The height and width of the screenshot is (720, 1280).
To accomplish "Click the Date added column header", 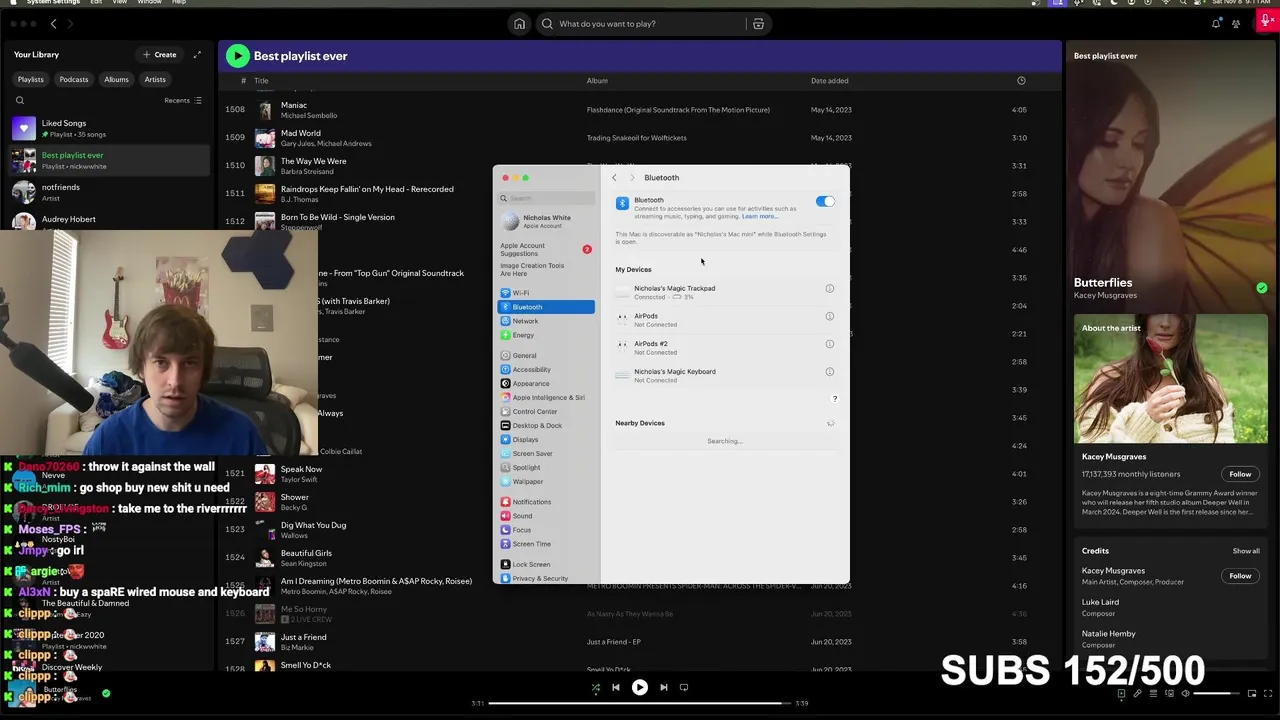I will (x=829, y=81).
